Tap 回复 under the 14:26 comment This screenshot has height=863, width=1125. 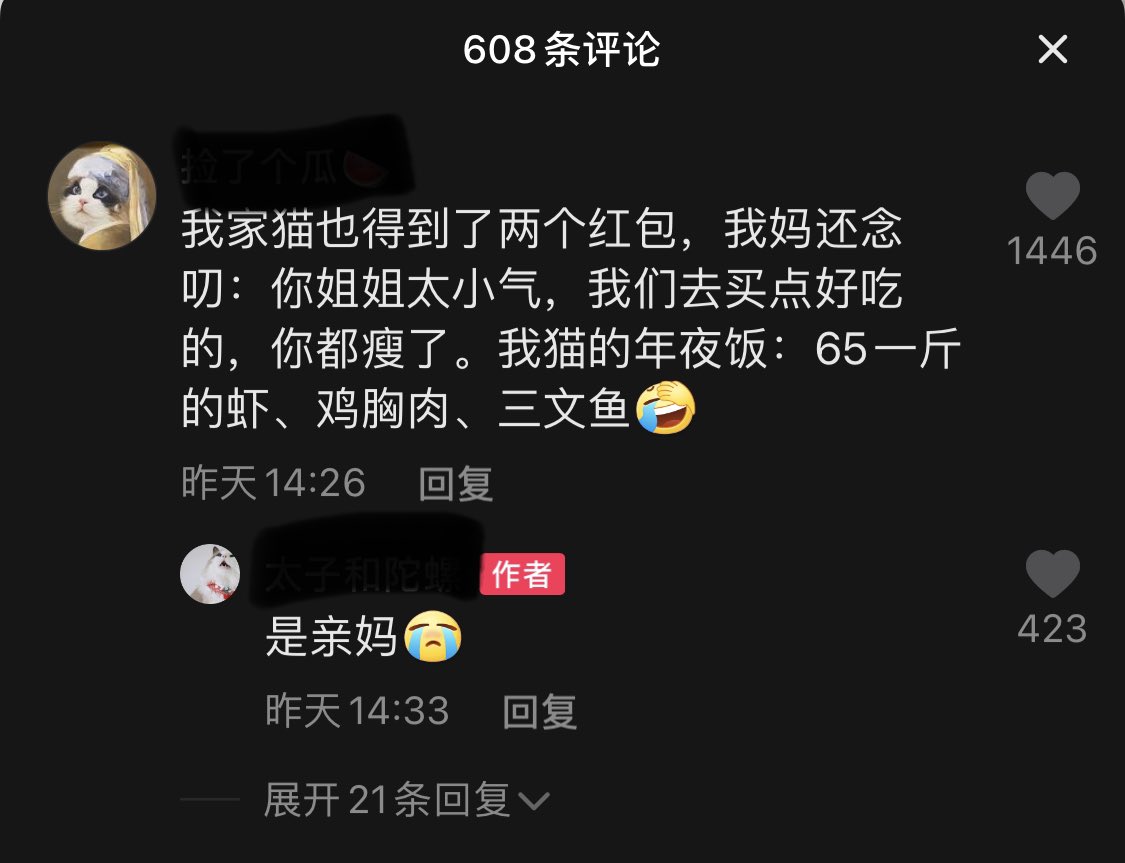click(x=456, y=483)
